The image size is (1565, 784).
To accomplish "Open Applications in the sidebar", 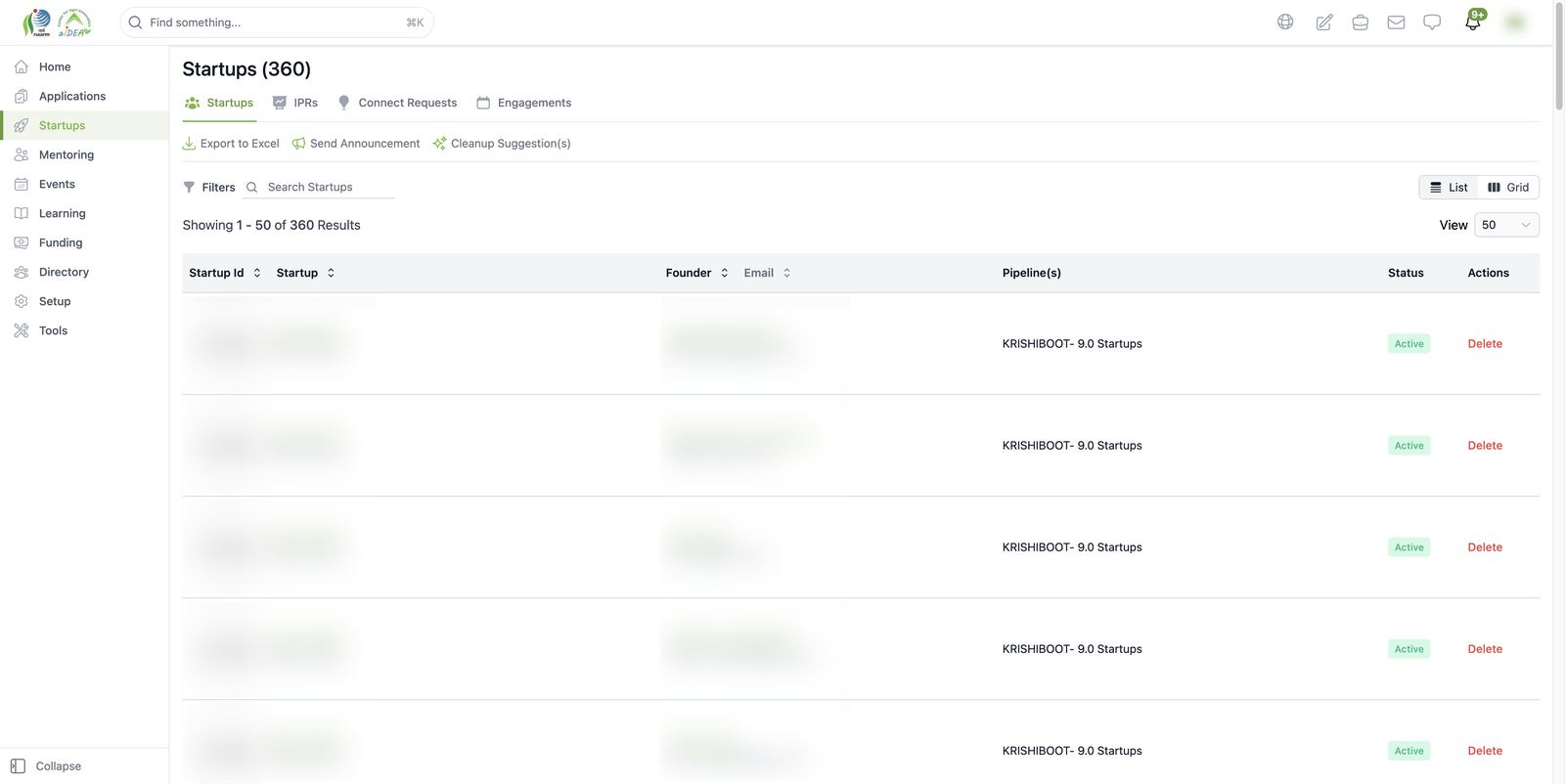I will (84, 96).
